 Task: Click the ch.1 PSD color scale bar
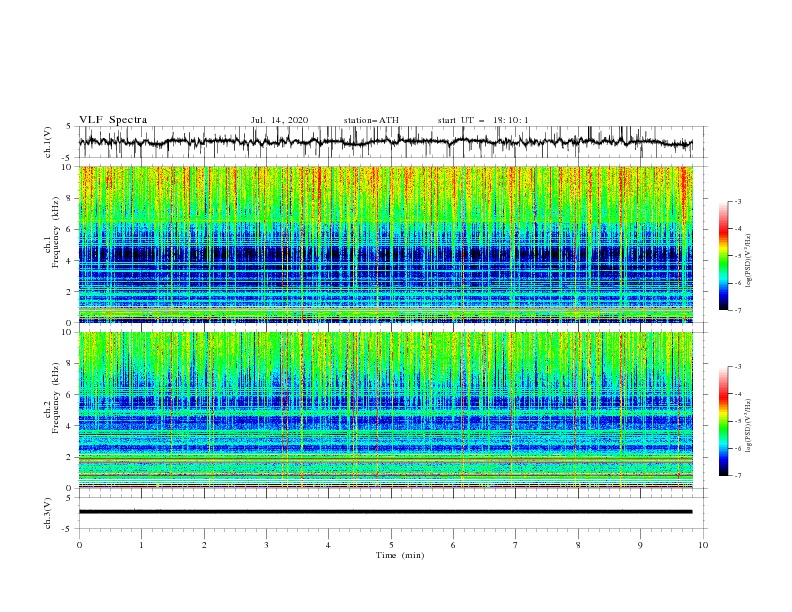723,256
